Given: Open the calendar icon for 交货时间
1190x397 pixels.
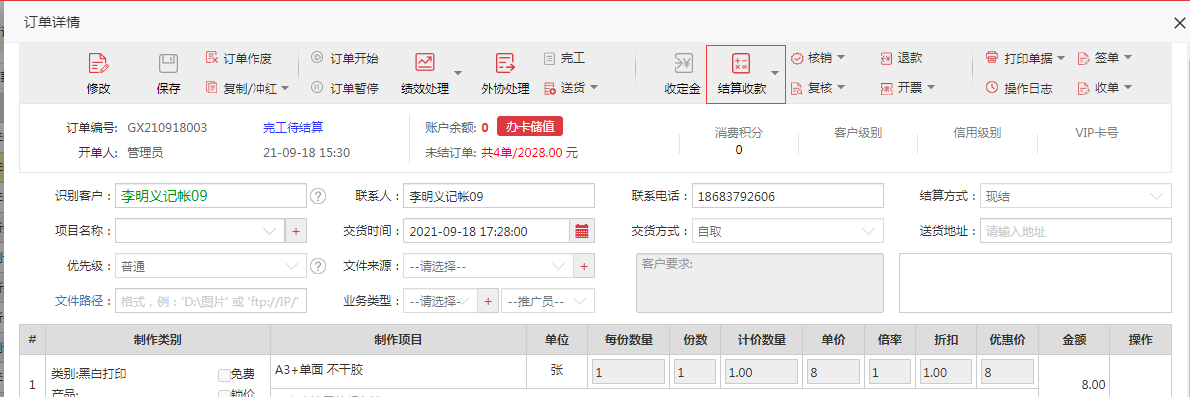Looking at the screenshot, I should [x=582, y=231].
